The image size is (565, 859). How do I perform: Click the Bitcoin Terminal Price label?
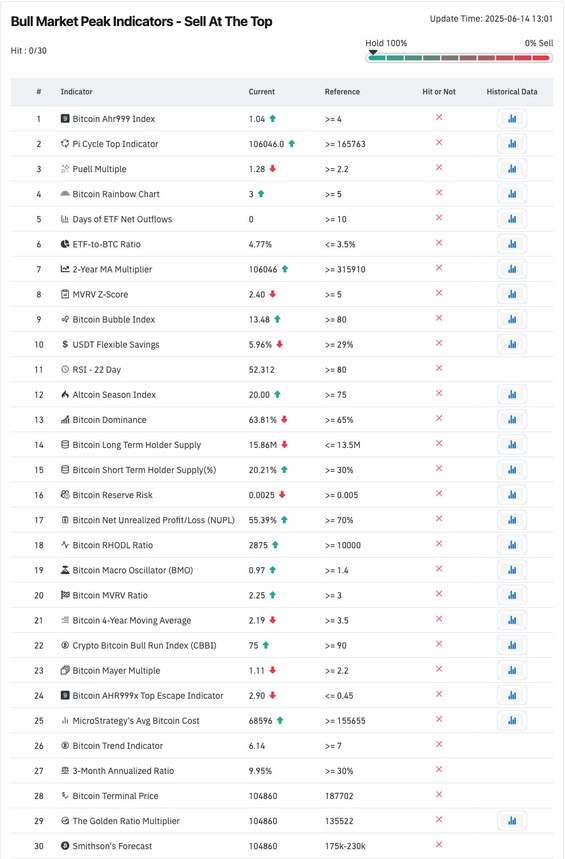point(115,796)
